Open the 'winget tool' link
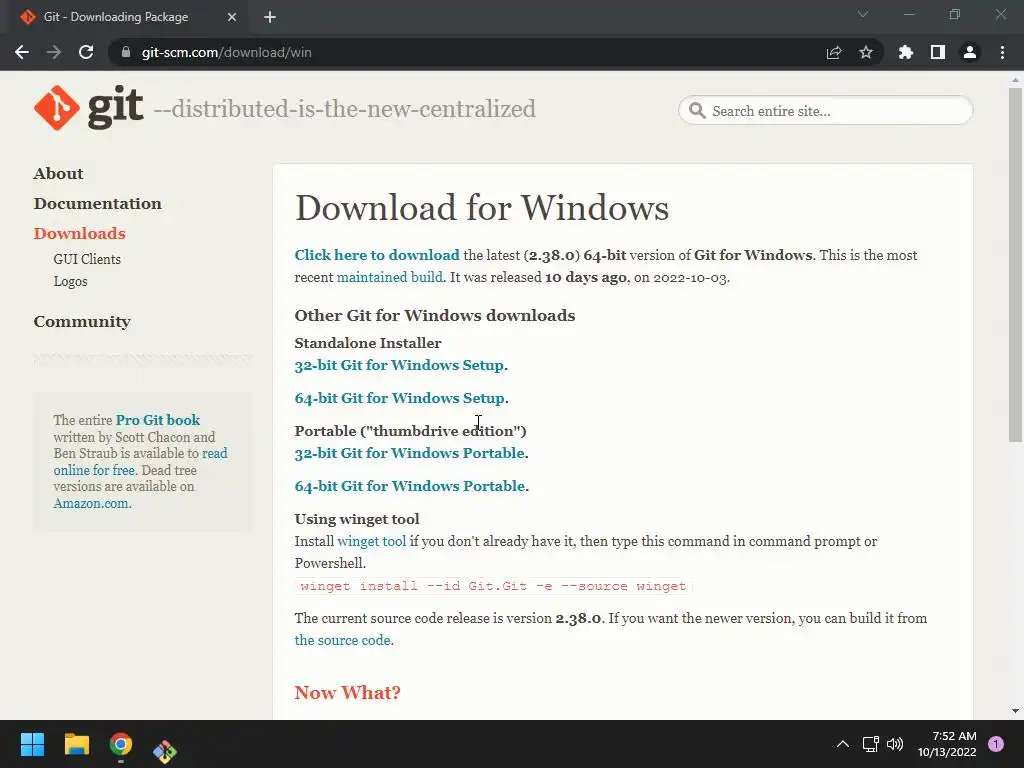 (372, 541)
